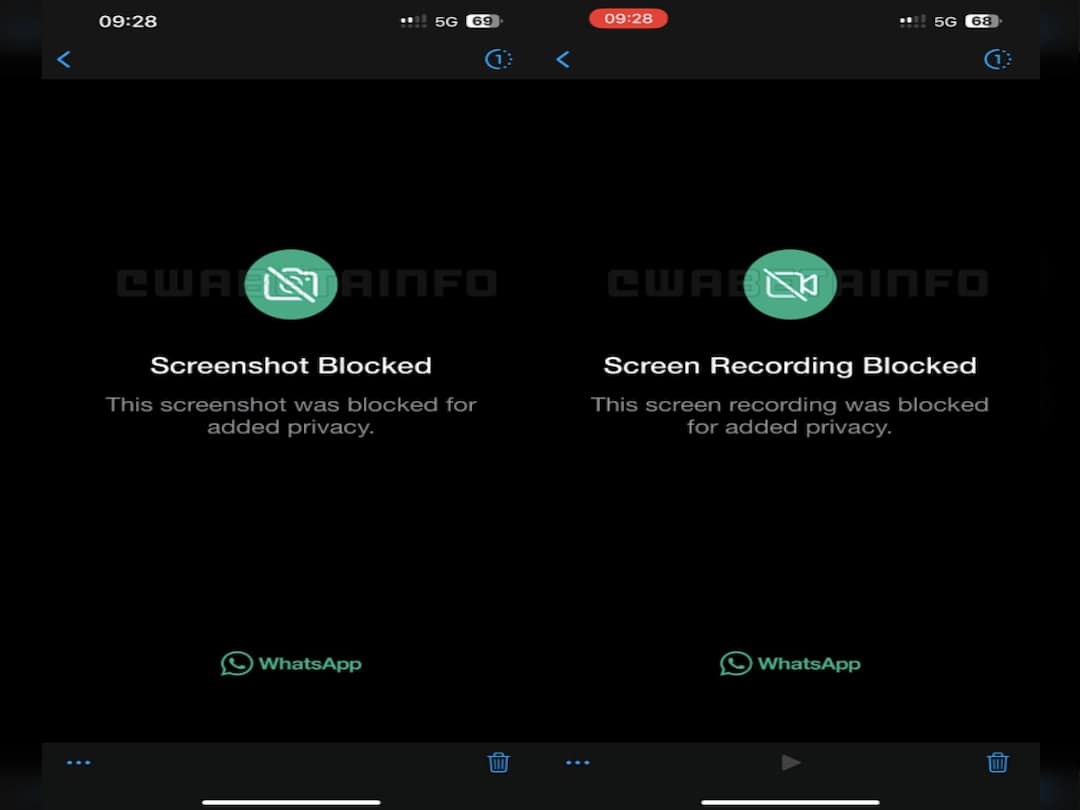The height and width of the screenshot is (810, 1080).
Task: Tap the battery indicator showing 68
Action: (x=982, y=21)
